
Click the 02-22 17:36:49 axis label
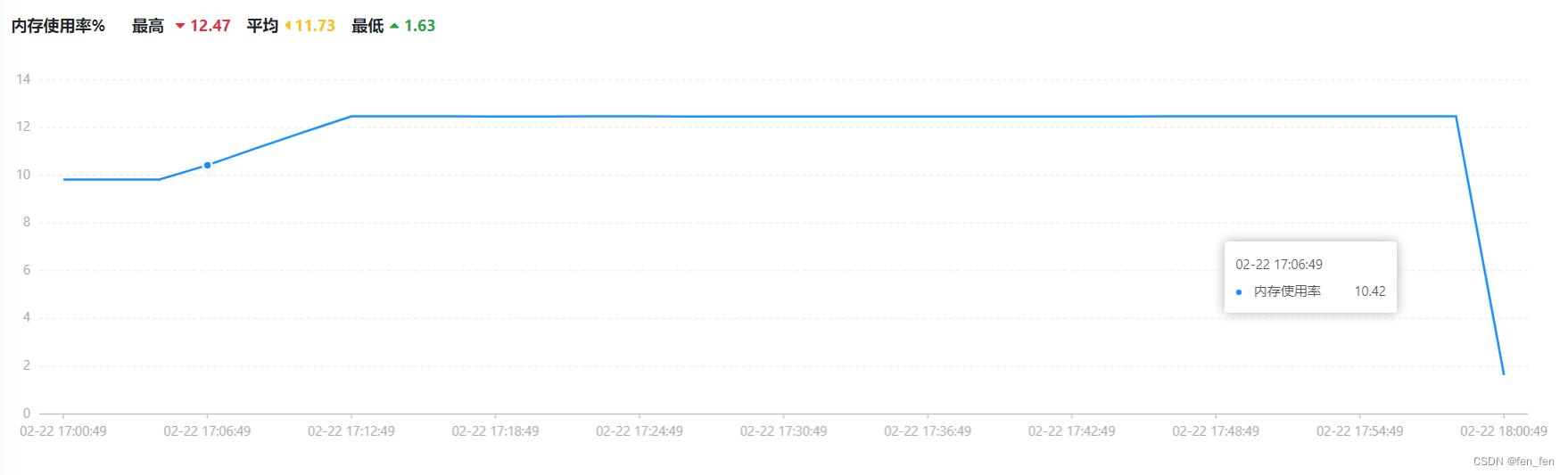click(x=928, y=431)
